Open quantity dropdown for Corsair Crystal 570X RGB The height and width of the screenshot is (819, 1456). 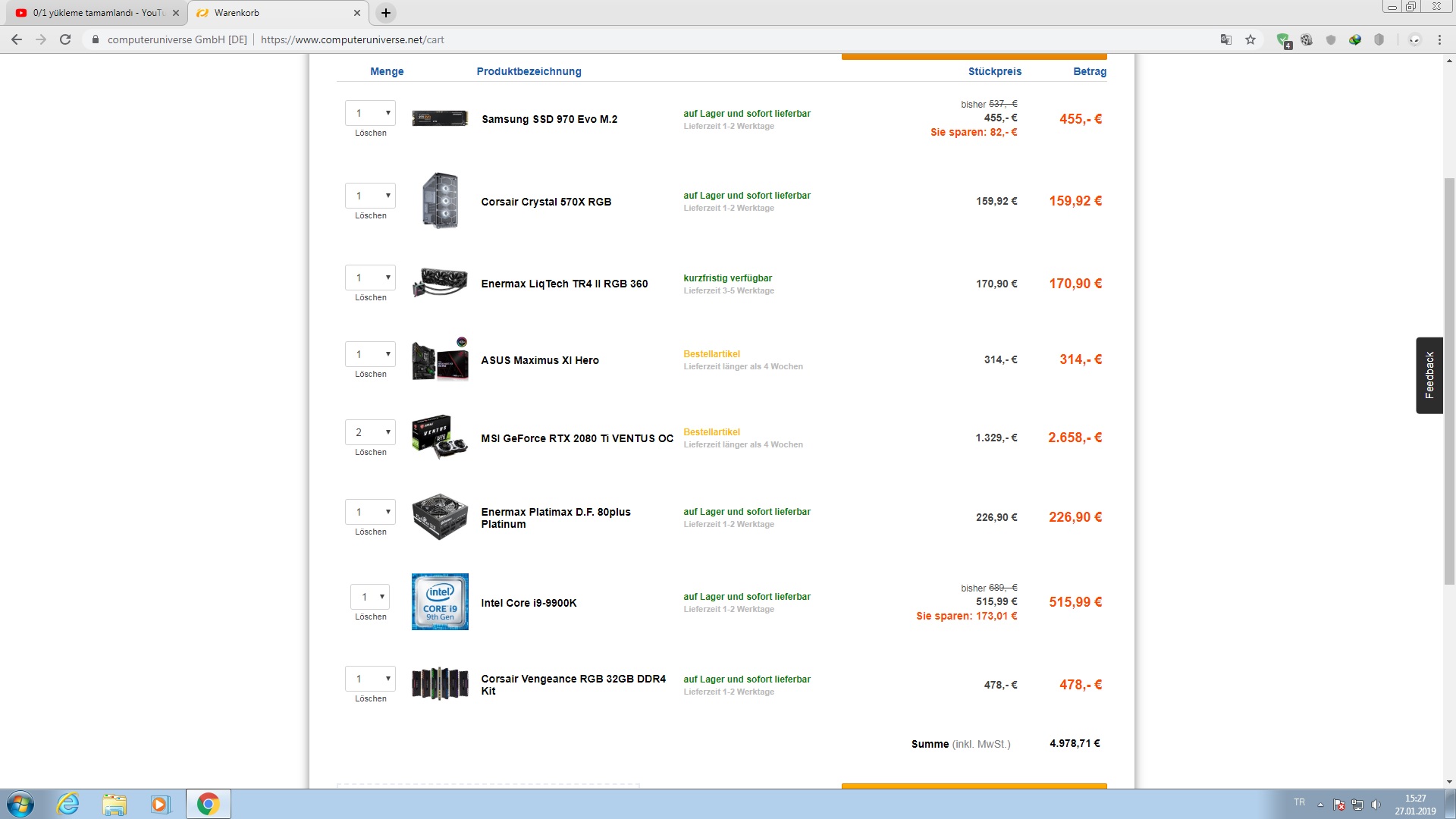click(x=370, y=196)
